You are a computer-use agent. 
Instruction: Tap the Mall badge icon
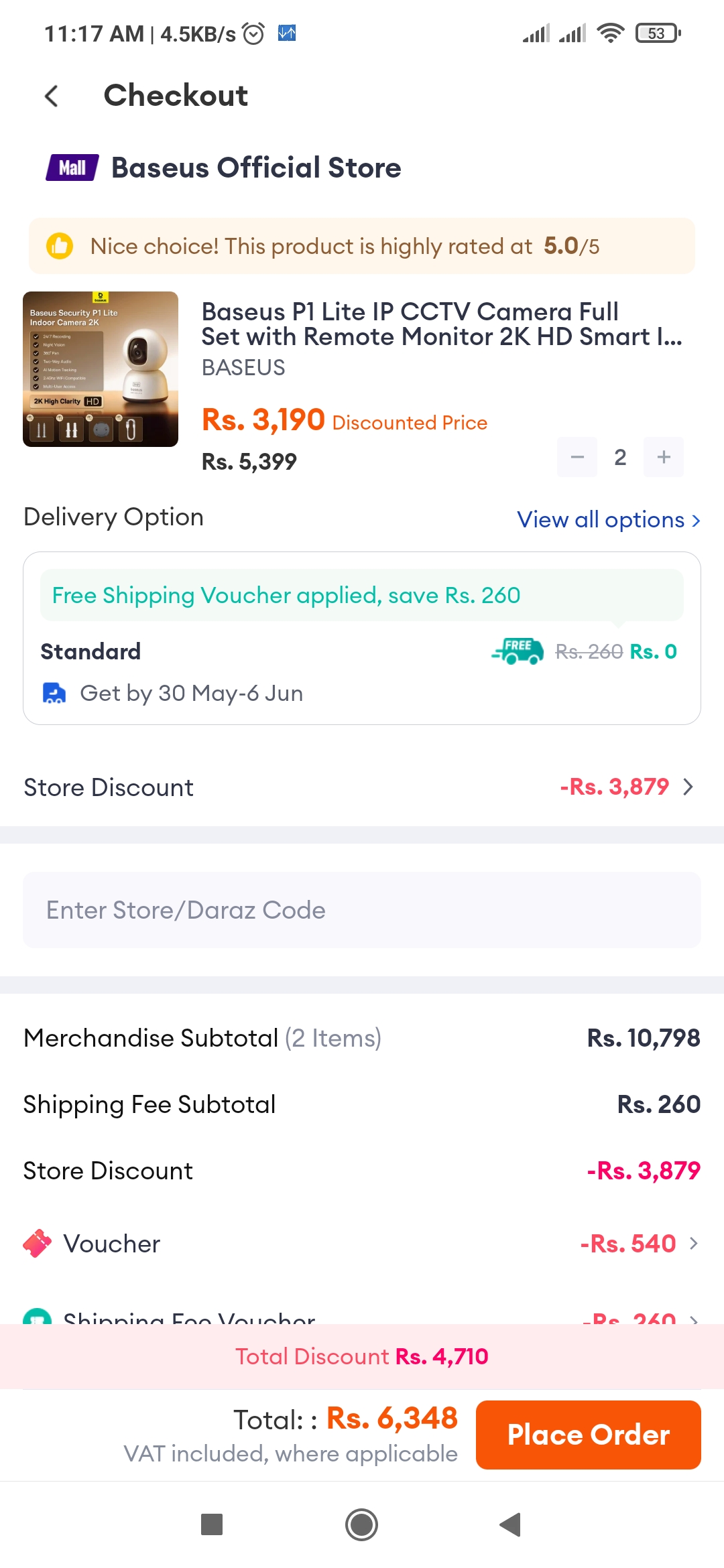tap(72, 168)
